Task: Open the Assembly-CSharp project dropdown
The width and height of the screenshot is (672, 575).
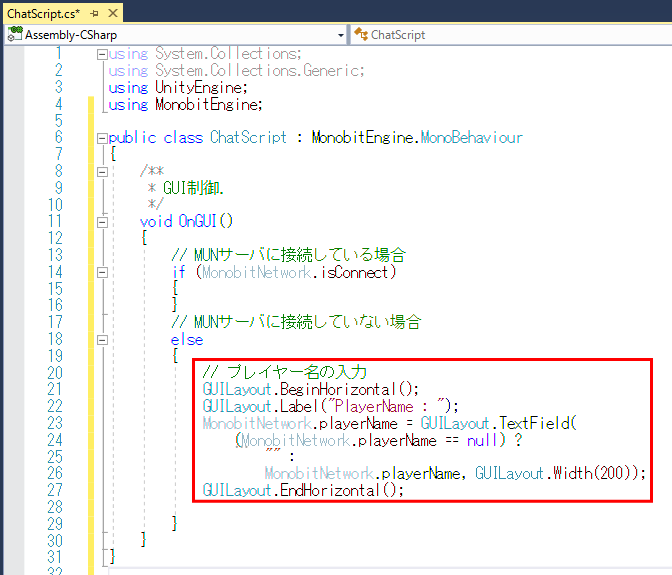Action: 341,35
